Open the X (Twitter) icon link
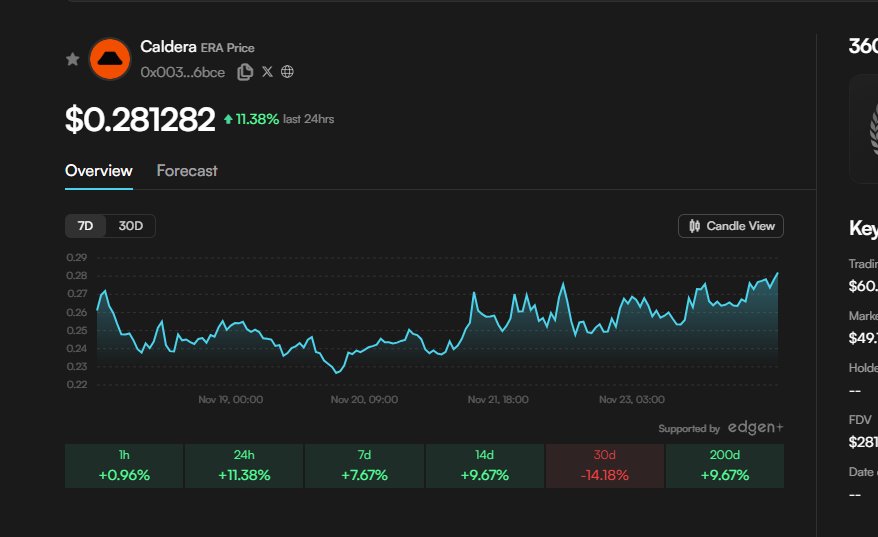Viewport: 878px width, 537px height. point(267,72)
